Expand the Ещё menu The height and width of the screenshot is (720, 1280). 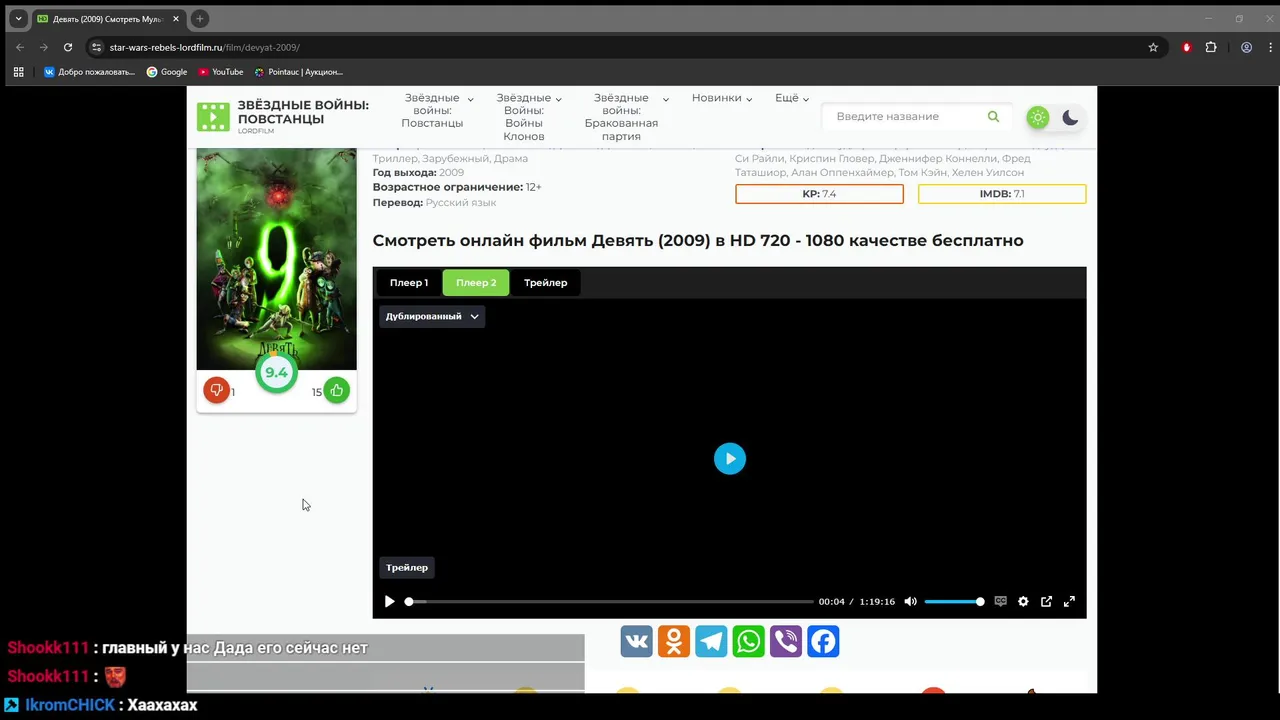(792, 98)
